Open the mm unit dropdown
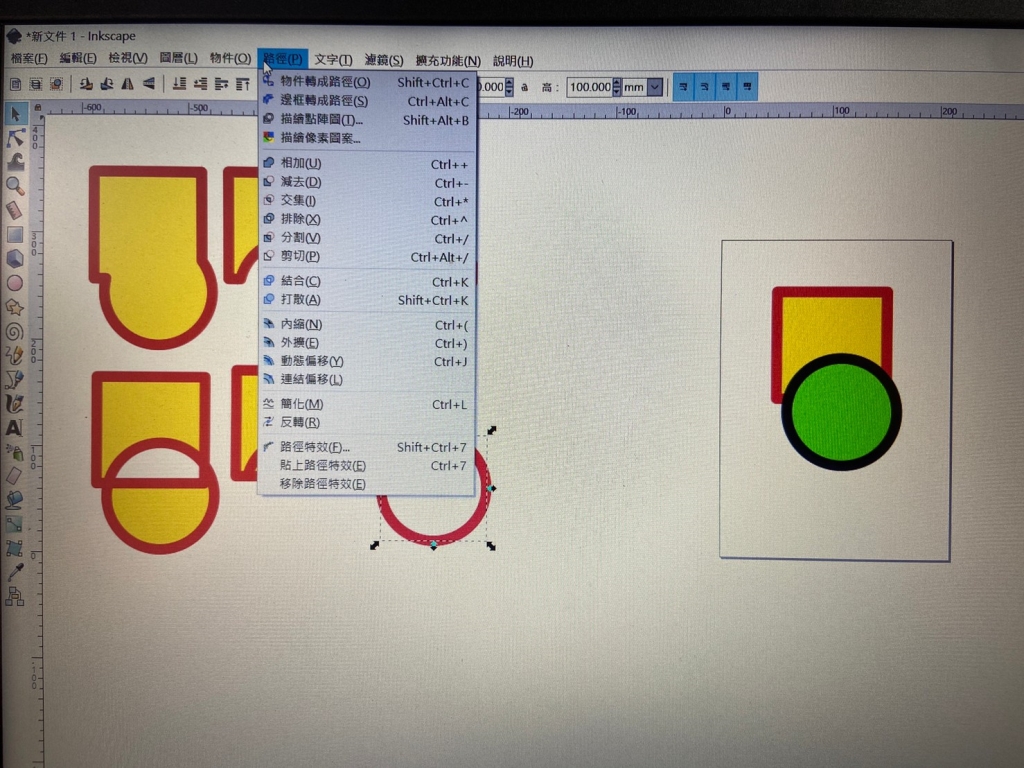 [x=655, y=87]
